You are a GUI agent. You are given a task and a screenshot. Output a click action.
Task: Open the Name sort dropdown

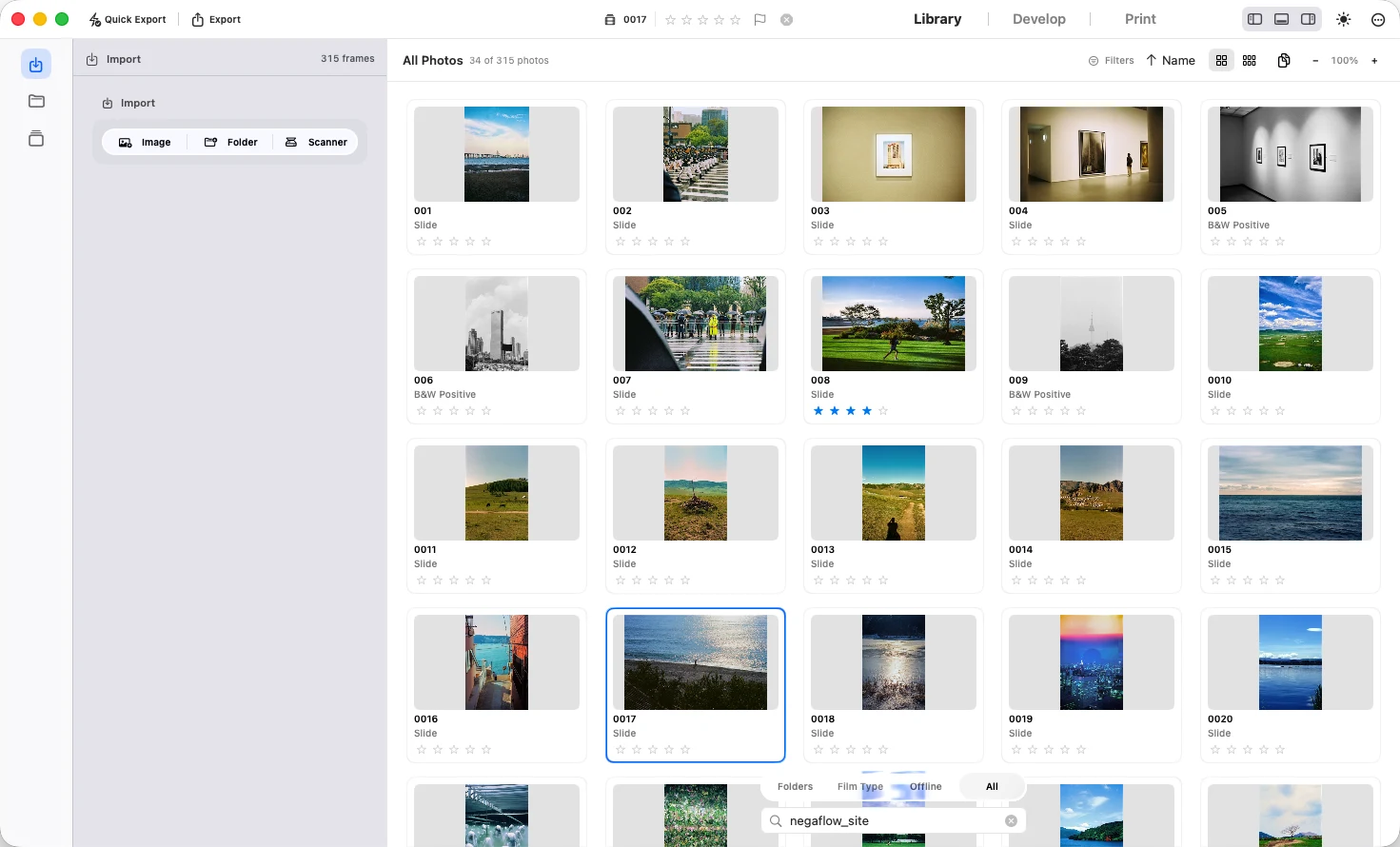[x=1171, y=60]
